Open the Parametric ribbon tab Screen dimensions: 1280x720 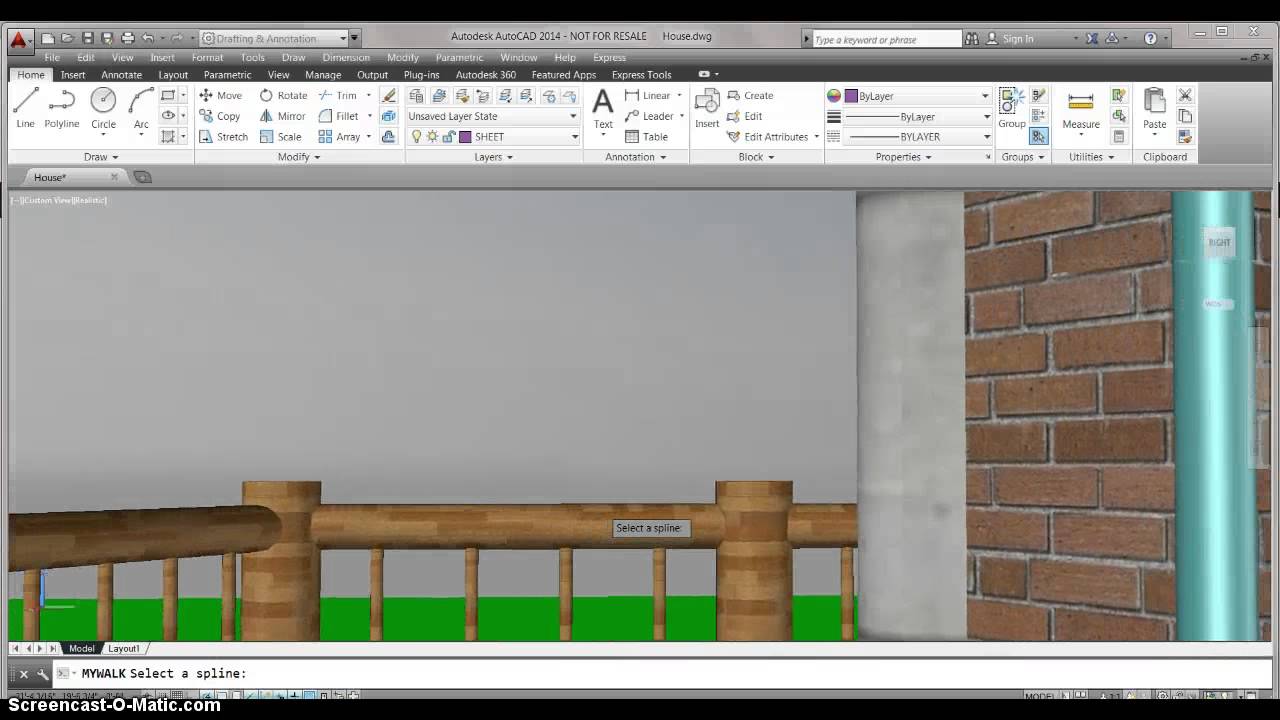[x=227, y=75]
